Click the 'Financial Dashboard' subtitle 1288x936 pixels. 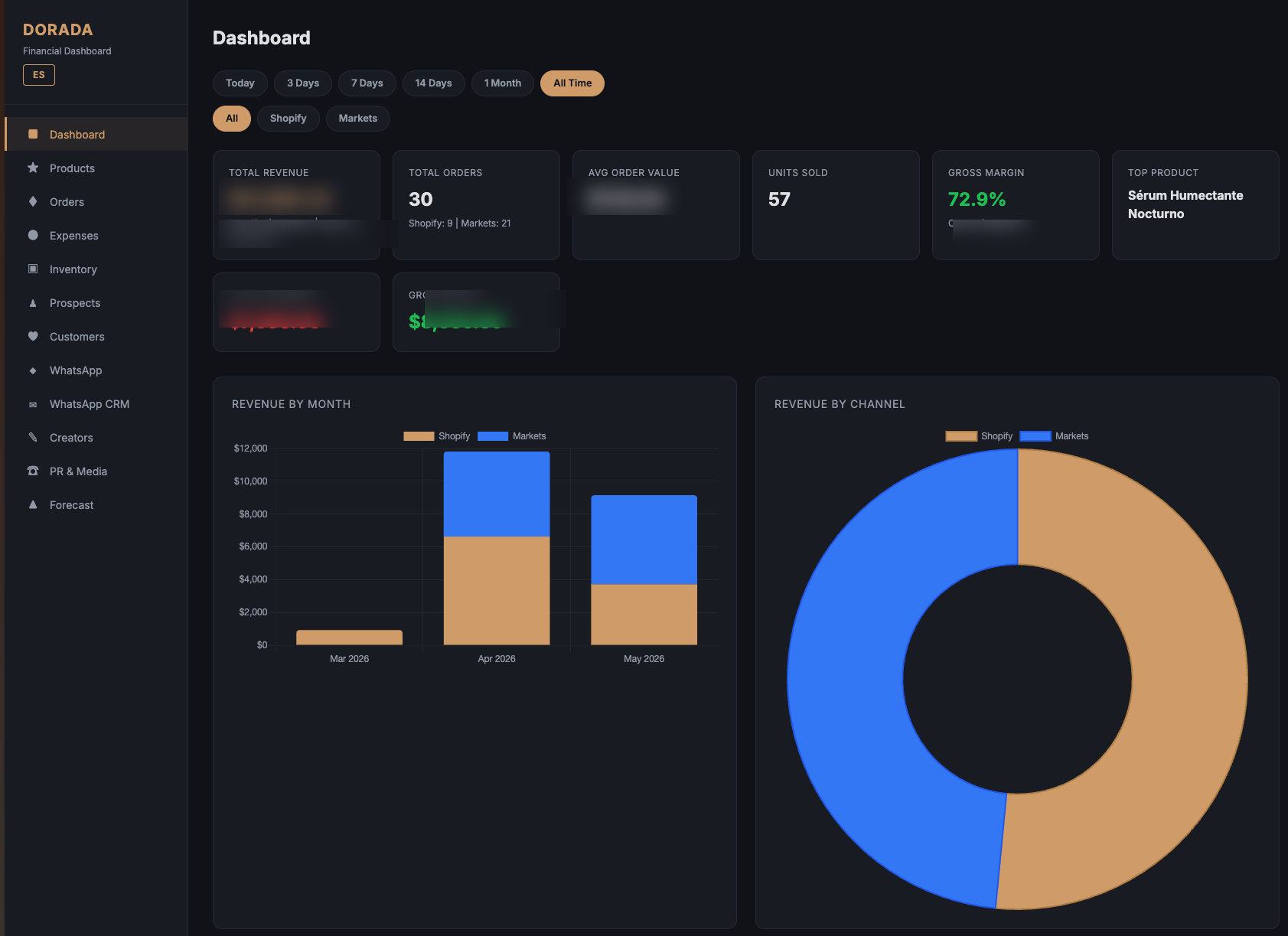(x=67, y=51)
